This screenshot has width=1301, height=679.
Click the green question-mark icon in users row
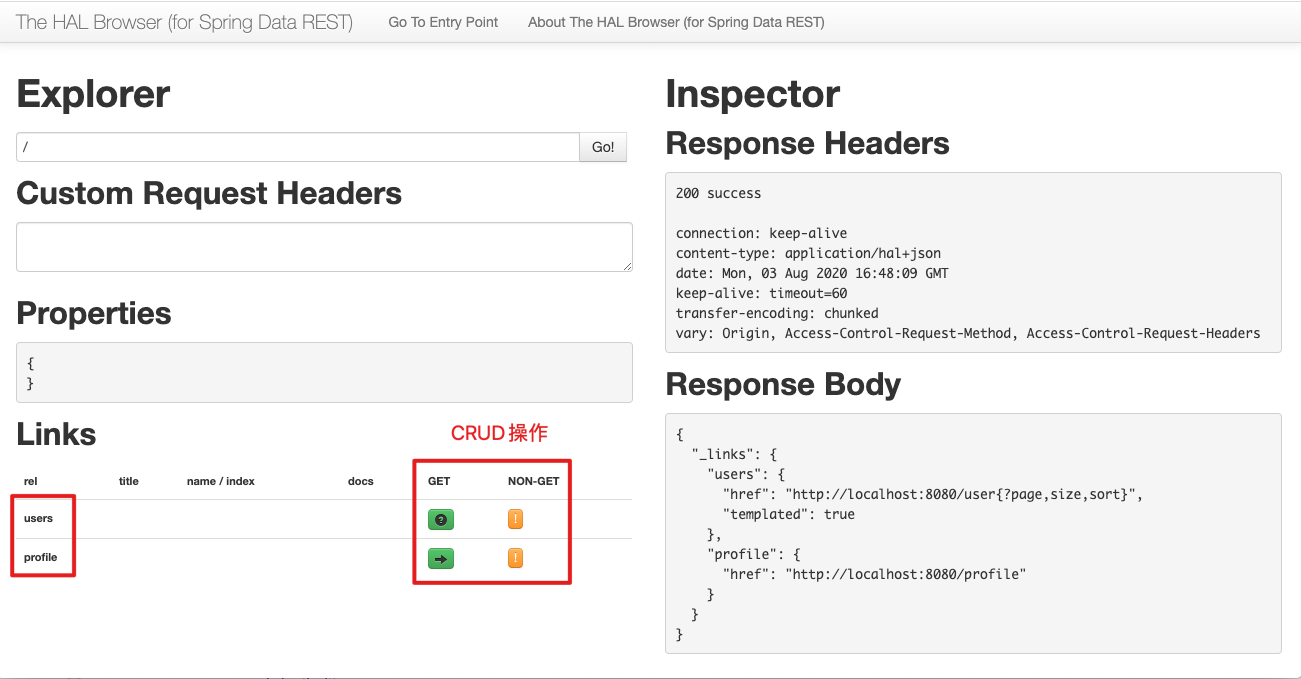pyautogui.click(x=440, y=519)
